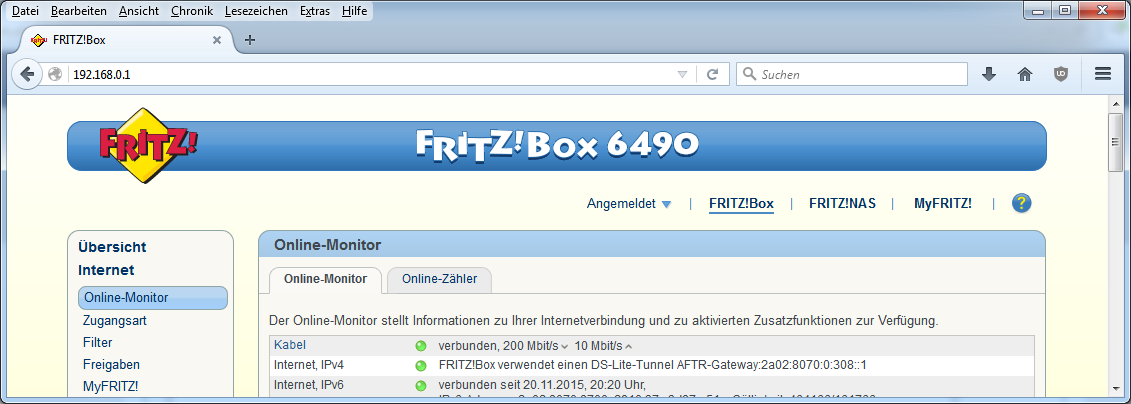Select the Online-Monitor tab
This screenshot has width=1131, height=404.
click(325, 279)
